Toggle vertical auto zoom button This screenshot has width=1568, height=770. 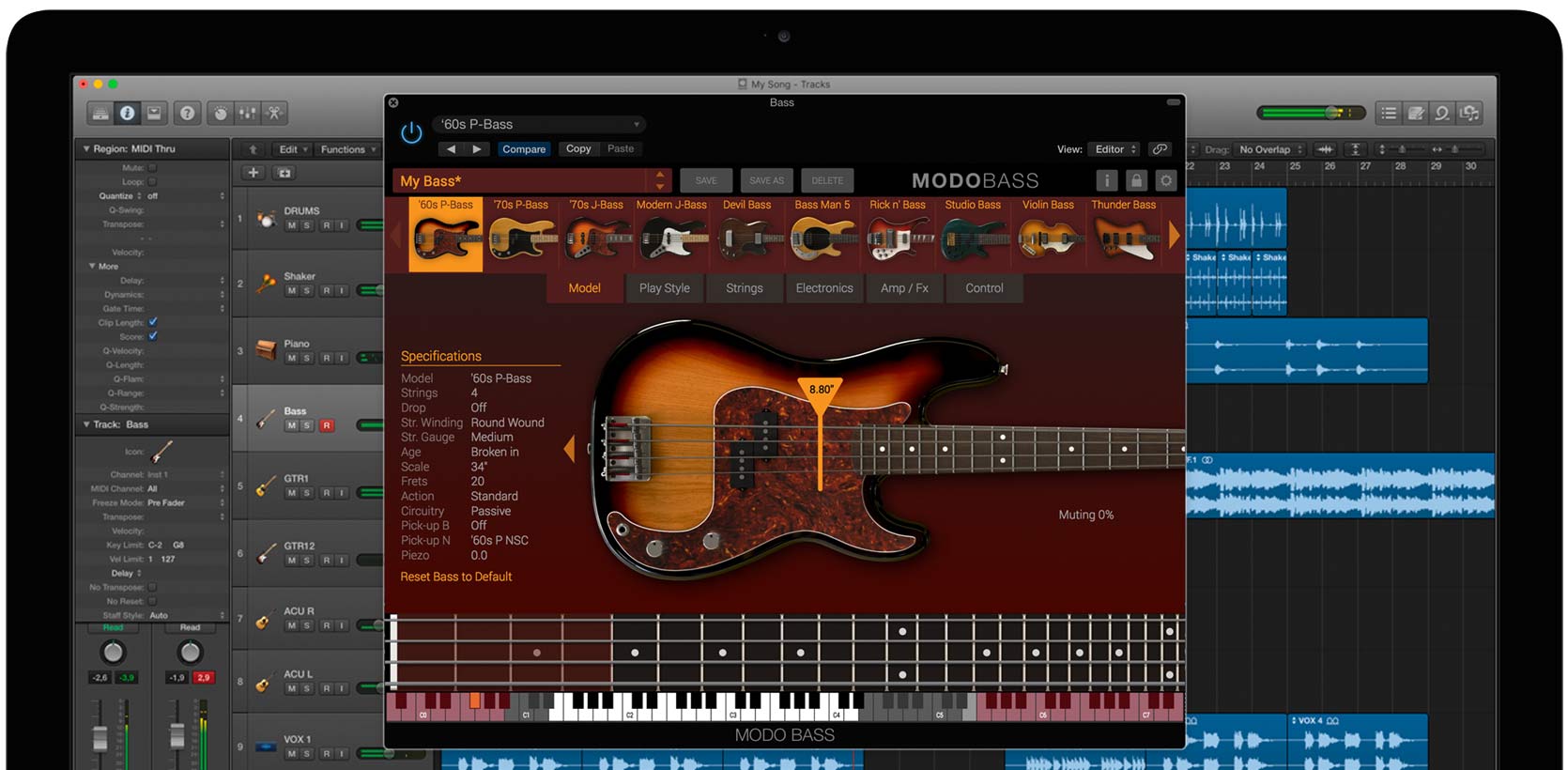point(1355,149)
